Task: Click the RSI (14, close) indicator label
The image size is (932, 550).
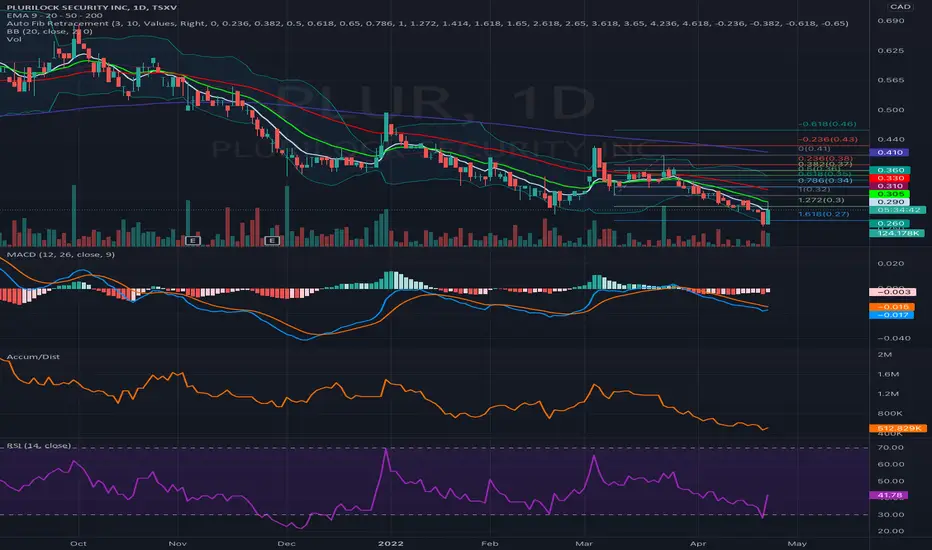Action: (39, 445)
